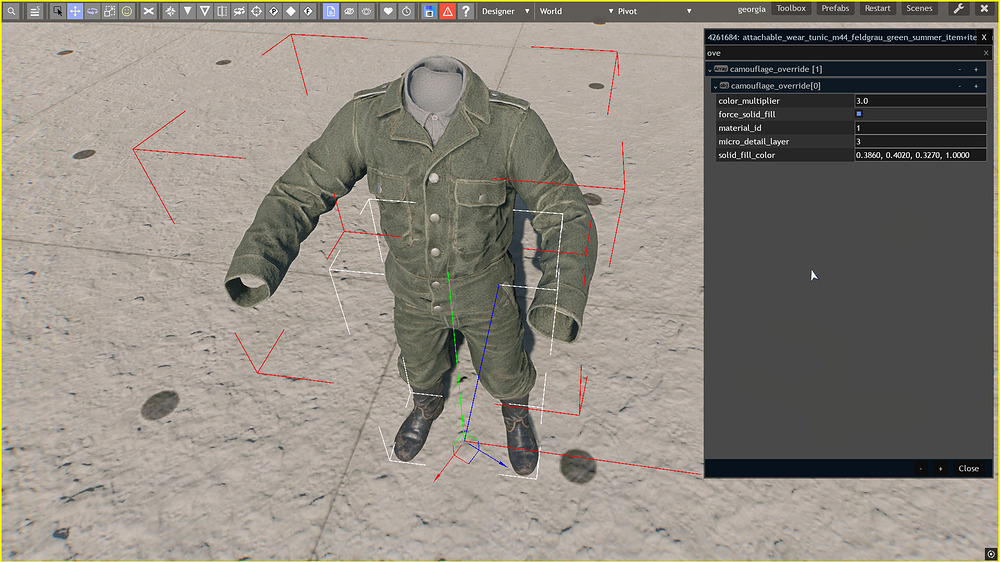Viewport: 1000px width, 562px height.
Task: Open help via the question mark icon
Action: point(465,11)
